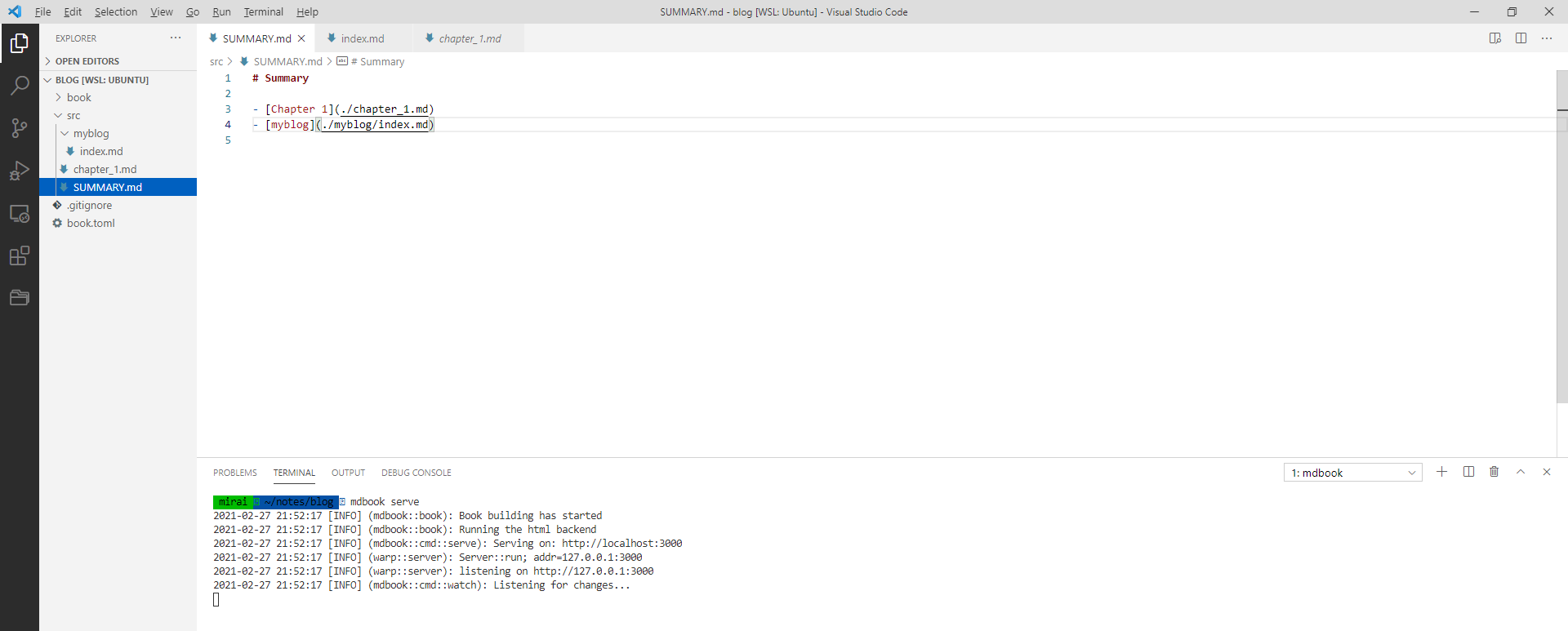Click the ./chapter_1.md link in editor
This screenshot has height=631, width=1568.
click(x=384, y=109)
